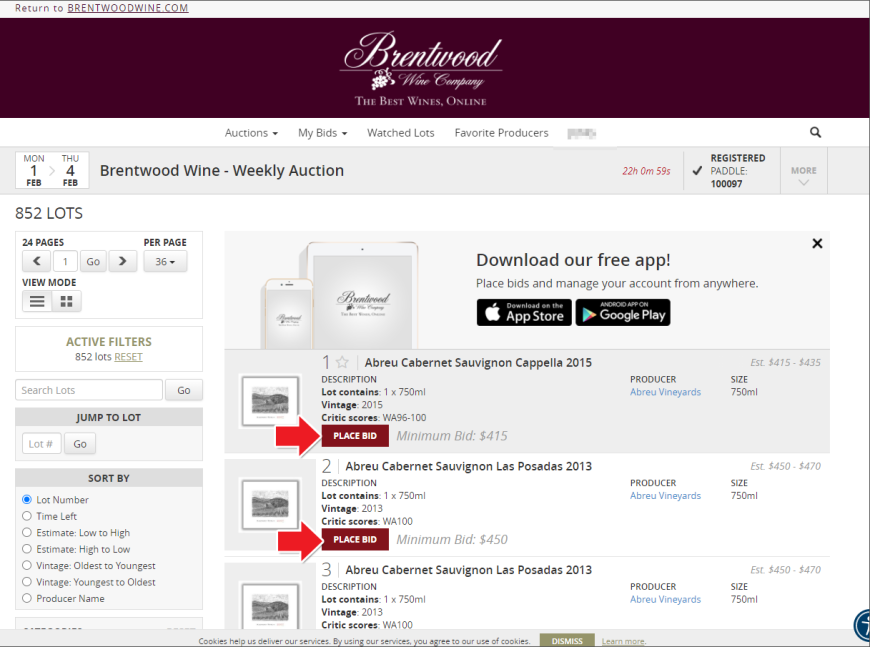Switch to grid view mode
The width and height of the screenshot is (870, 647).
coord(67,301)
